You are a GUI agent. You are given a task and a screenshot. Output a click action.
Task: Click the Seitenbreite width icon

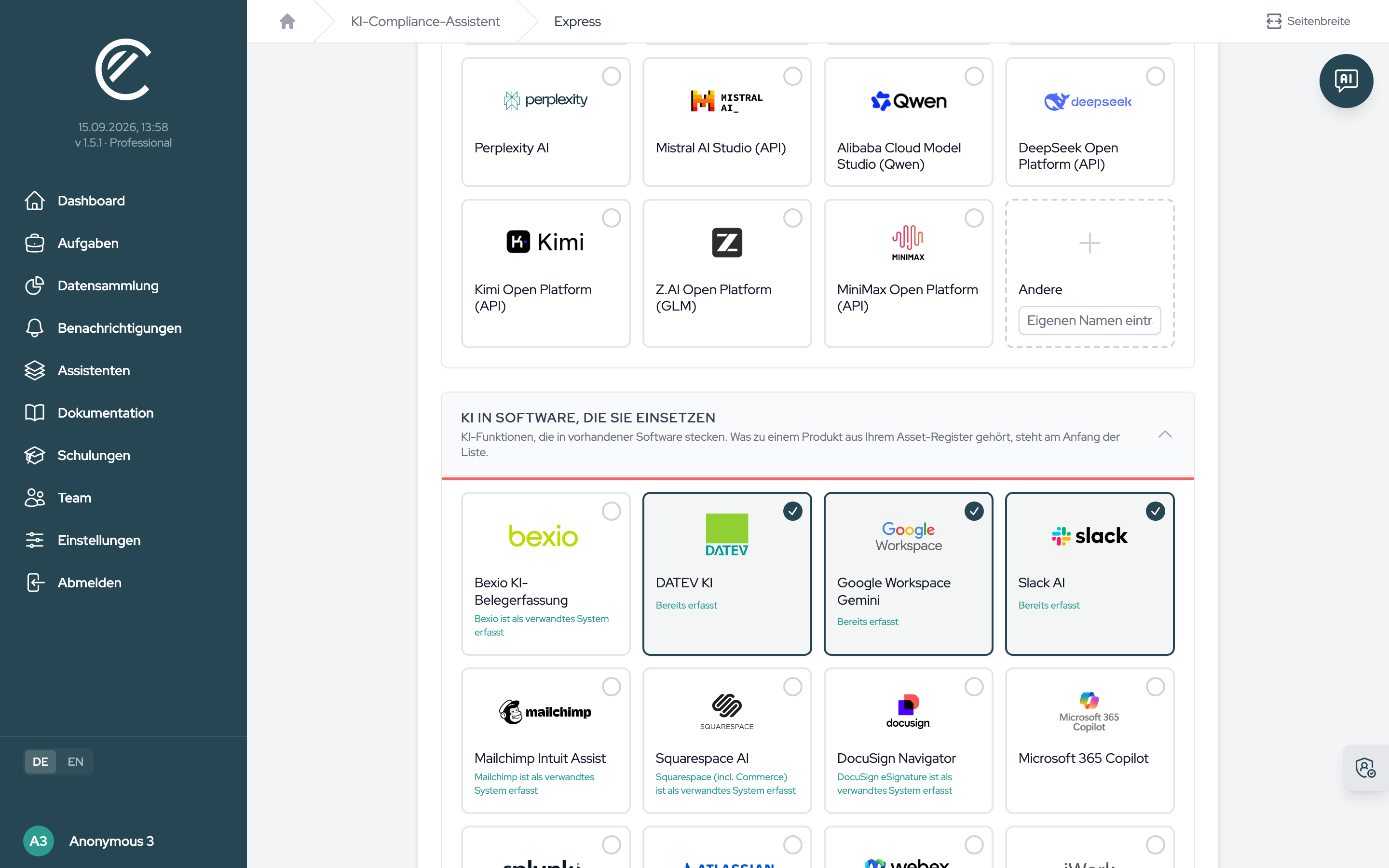click(x=1274, y=21)
